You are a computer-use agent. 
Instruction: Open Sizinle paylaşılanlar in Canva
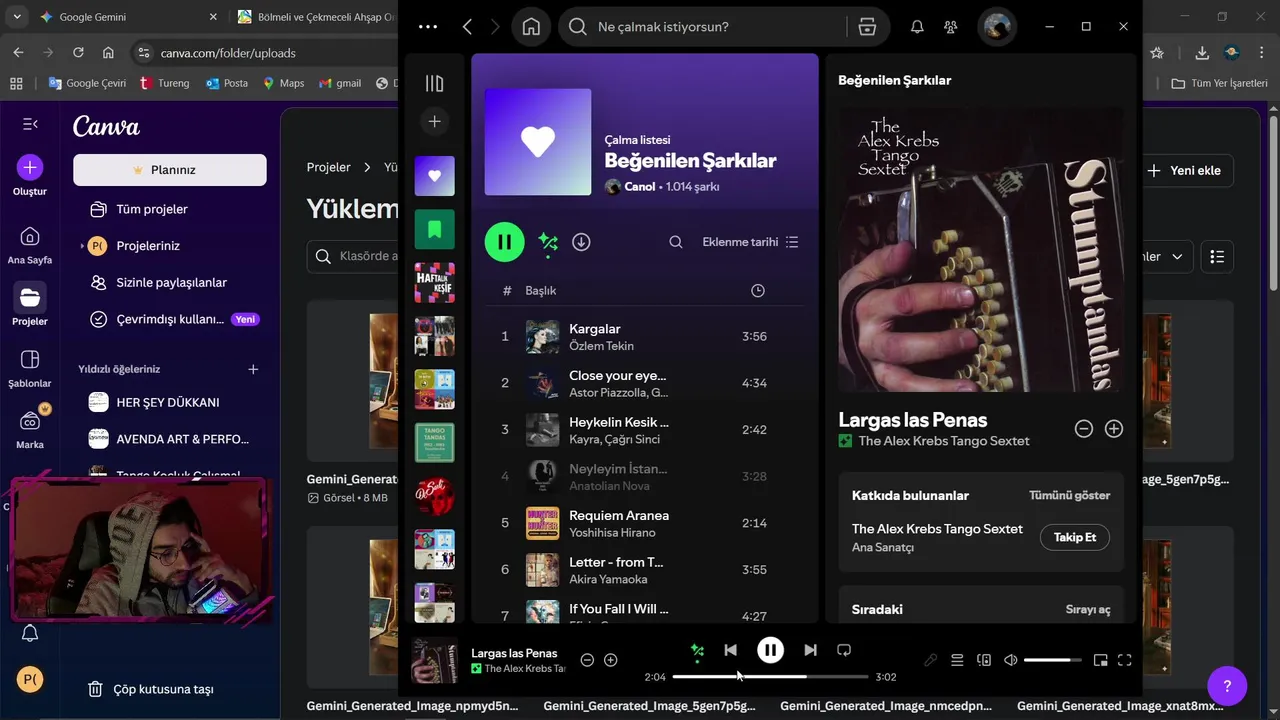(171, 283)
